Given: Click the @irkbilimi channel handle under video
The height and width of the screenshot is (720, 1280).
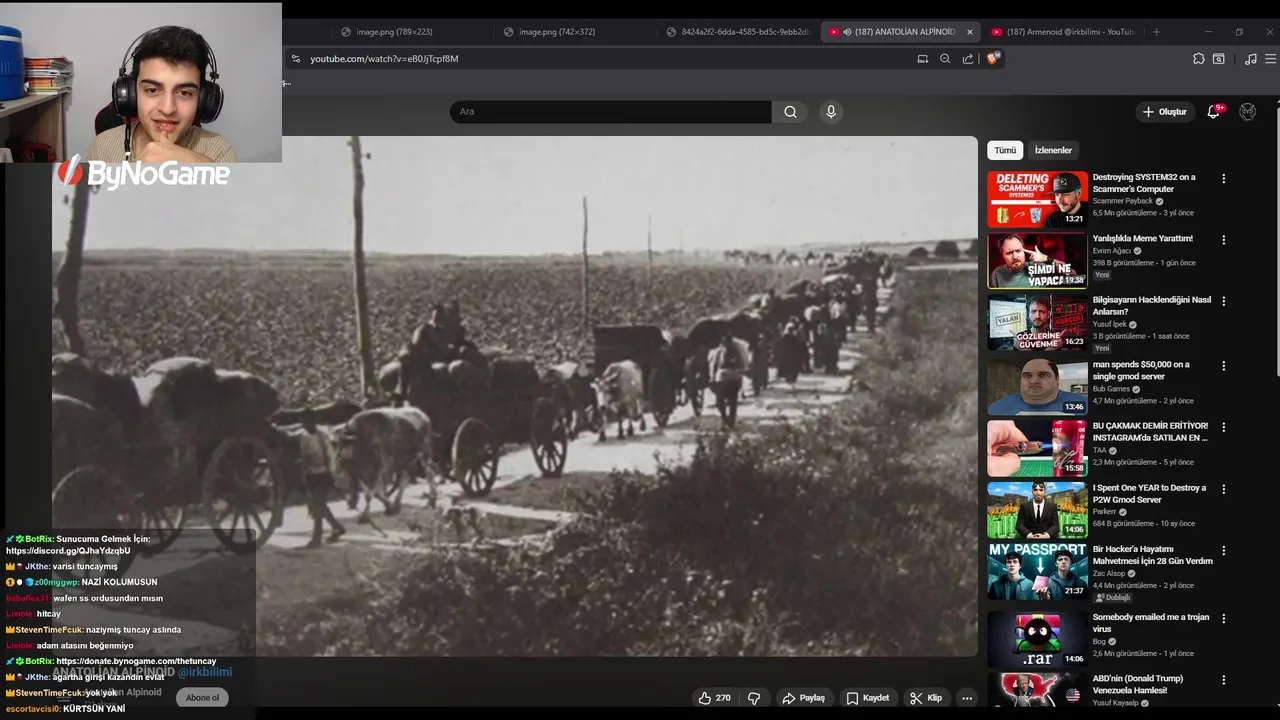Looking at the screenshot, I should [x=204, y=672].
